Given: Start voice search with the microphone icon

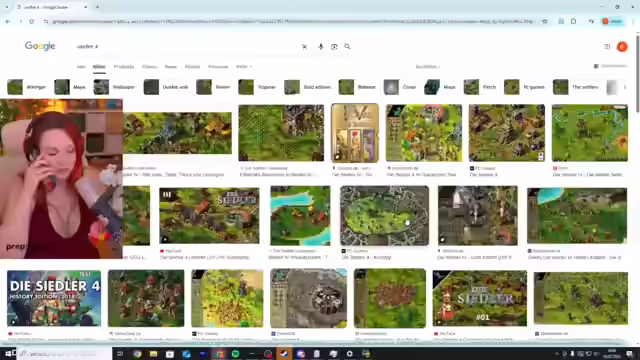Looking at the screenshot, I should pos(321,47).
